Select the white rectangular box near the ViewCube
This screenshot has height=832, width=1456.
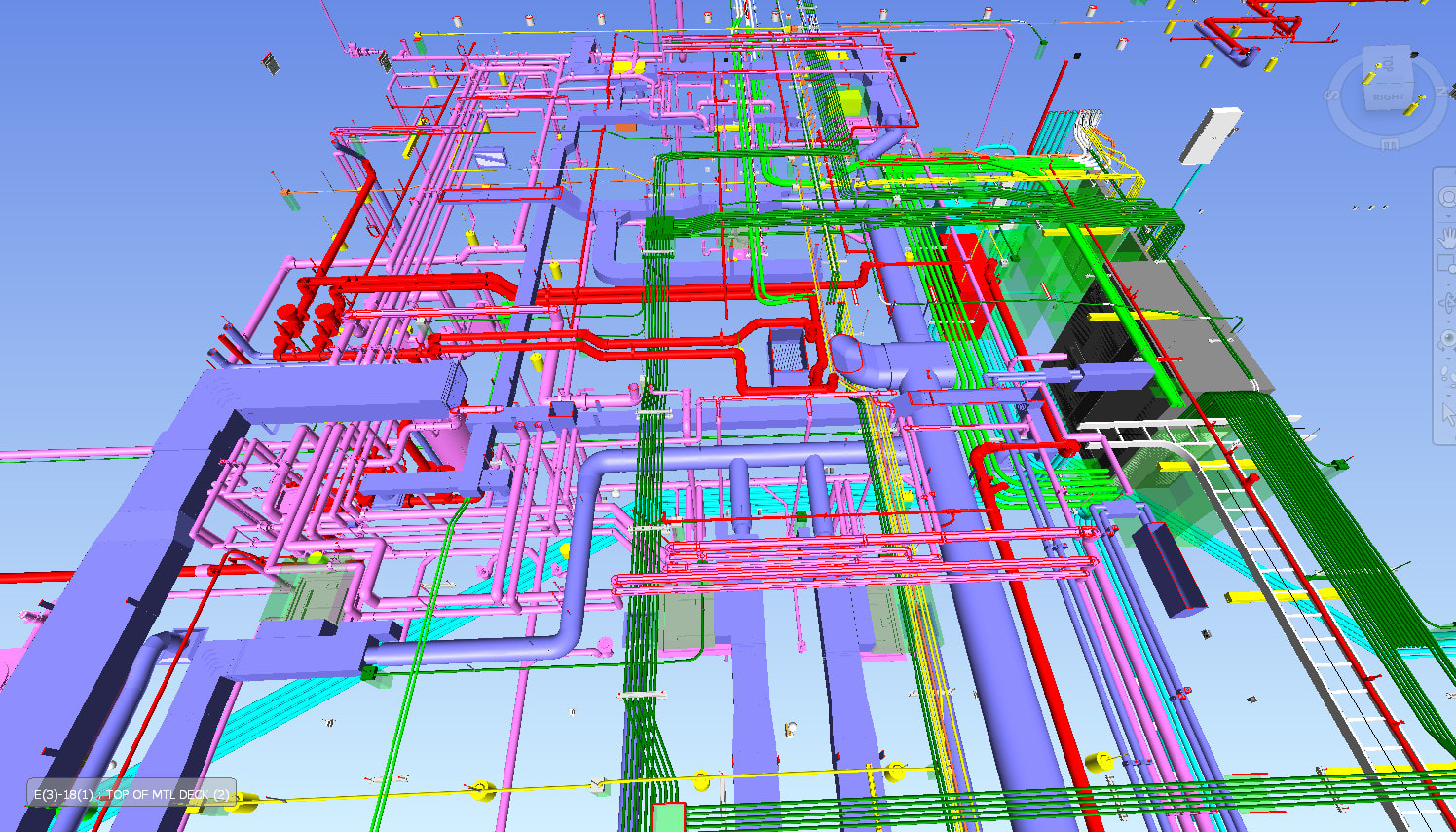pos(1211,135)
